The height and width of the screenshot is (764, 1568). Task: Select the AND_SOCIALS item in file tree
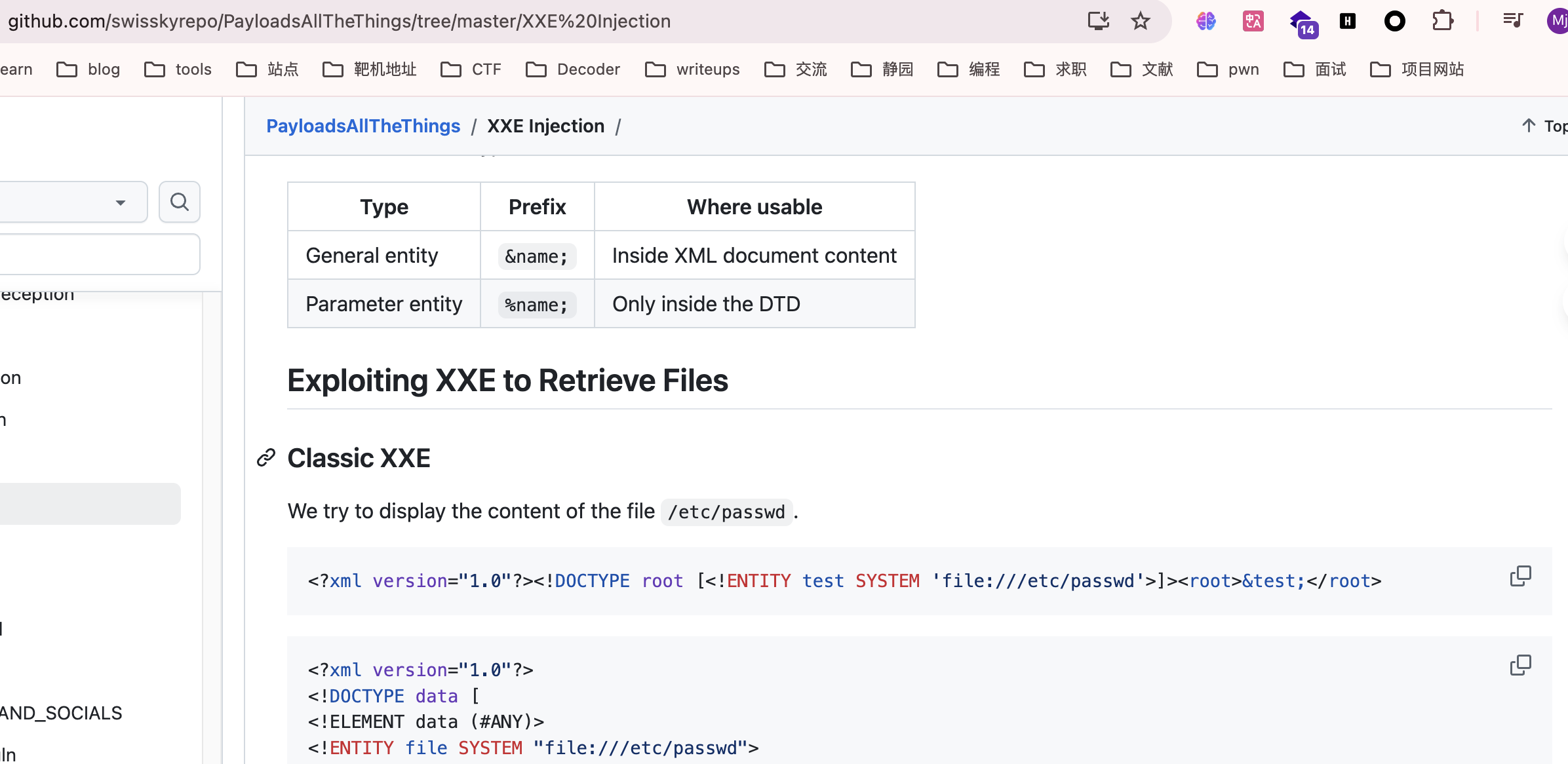point(61,713)
